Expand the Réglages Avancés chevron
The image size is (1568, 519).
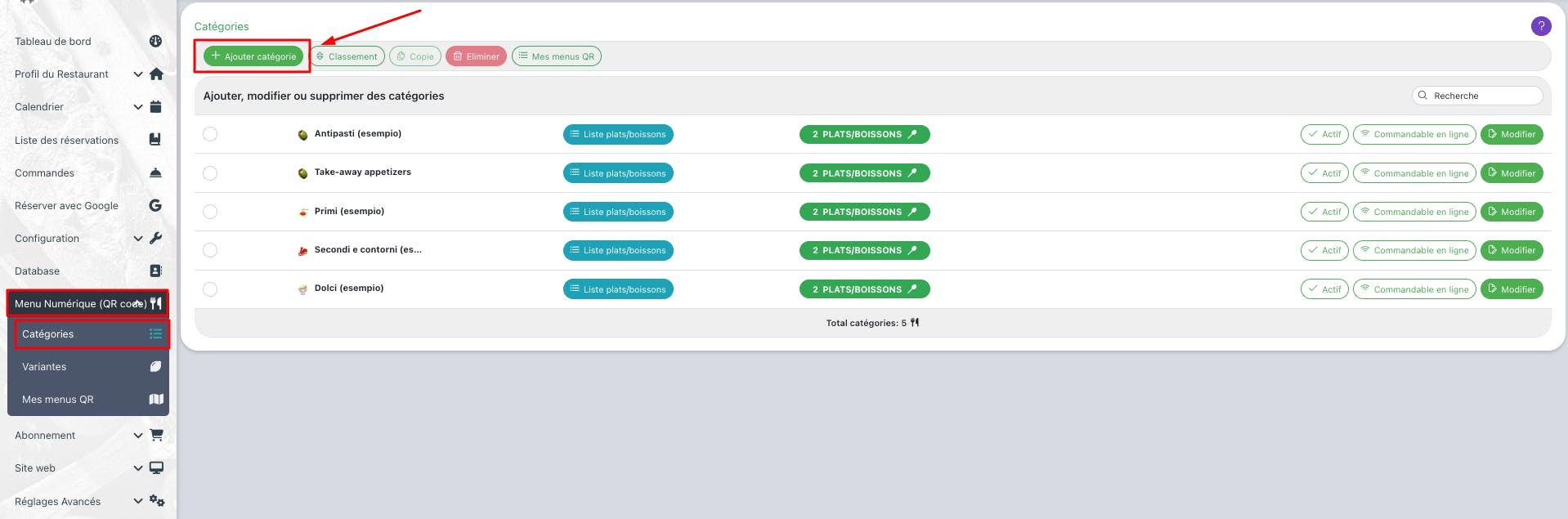138,501
